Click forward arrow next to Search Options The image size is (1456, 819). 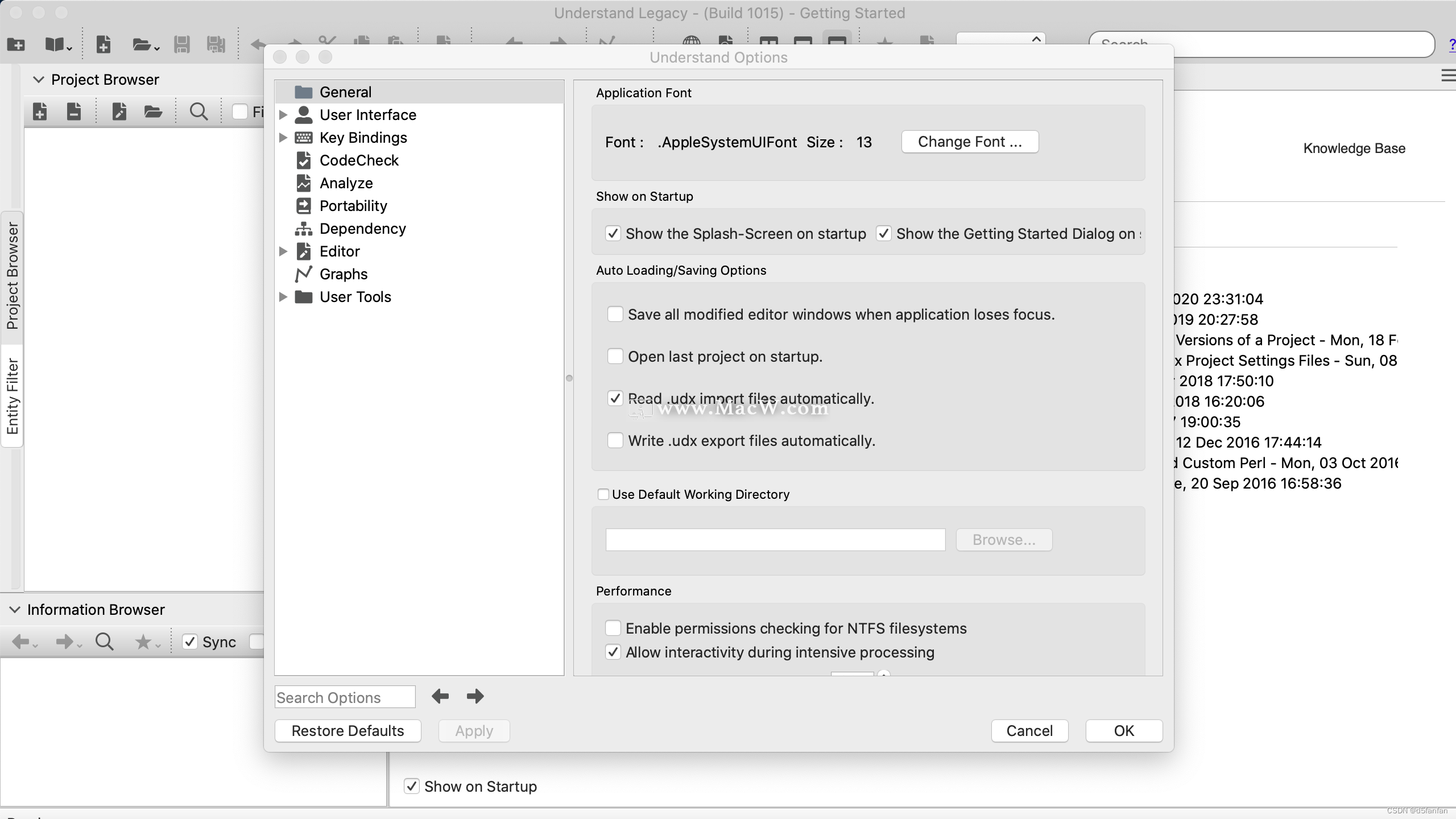pos(475,696)
